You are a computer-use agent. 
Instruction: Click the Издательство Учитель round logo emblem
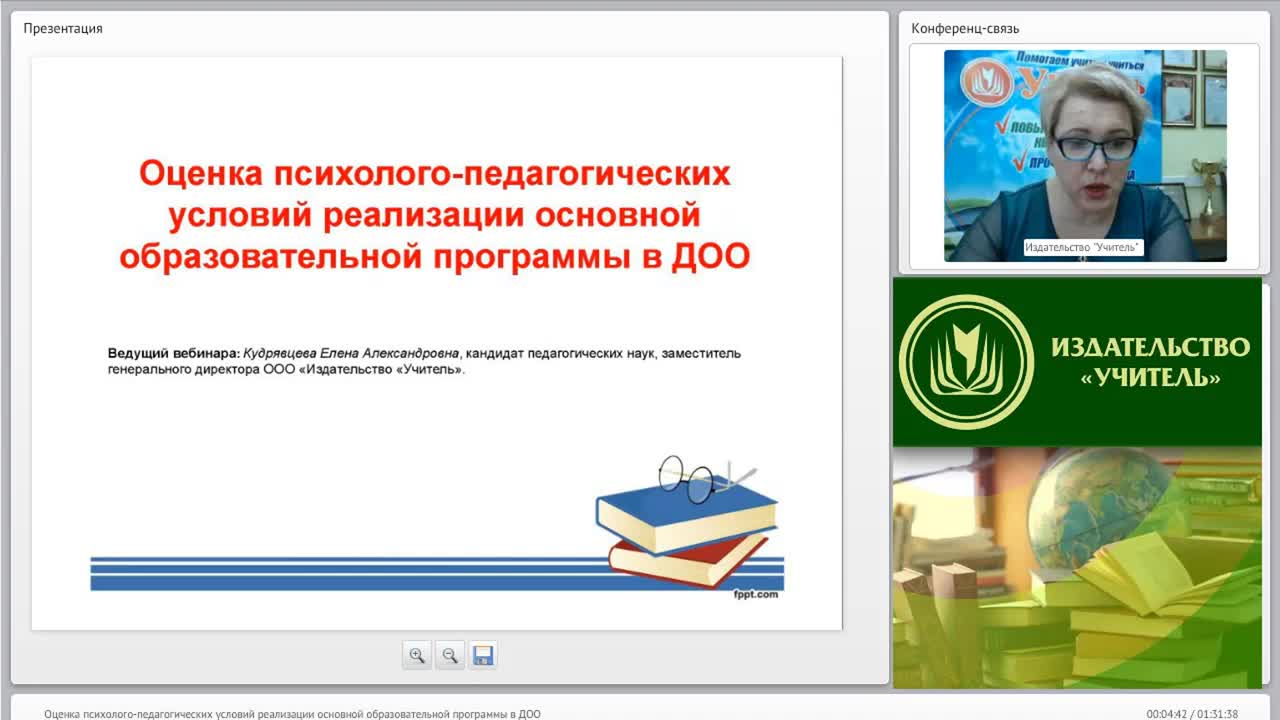pos(966,362)
